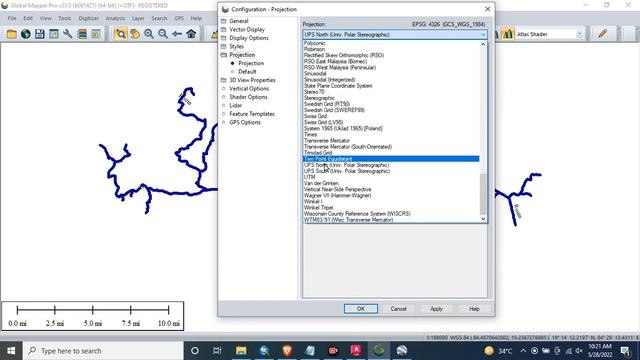Click the Windows Start button
640x360 pixels.
coord(11,351)
